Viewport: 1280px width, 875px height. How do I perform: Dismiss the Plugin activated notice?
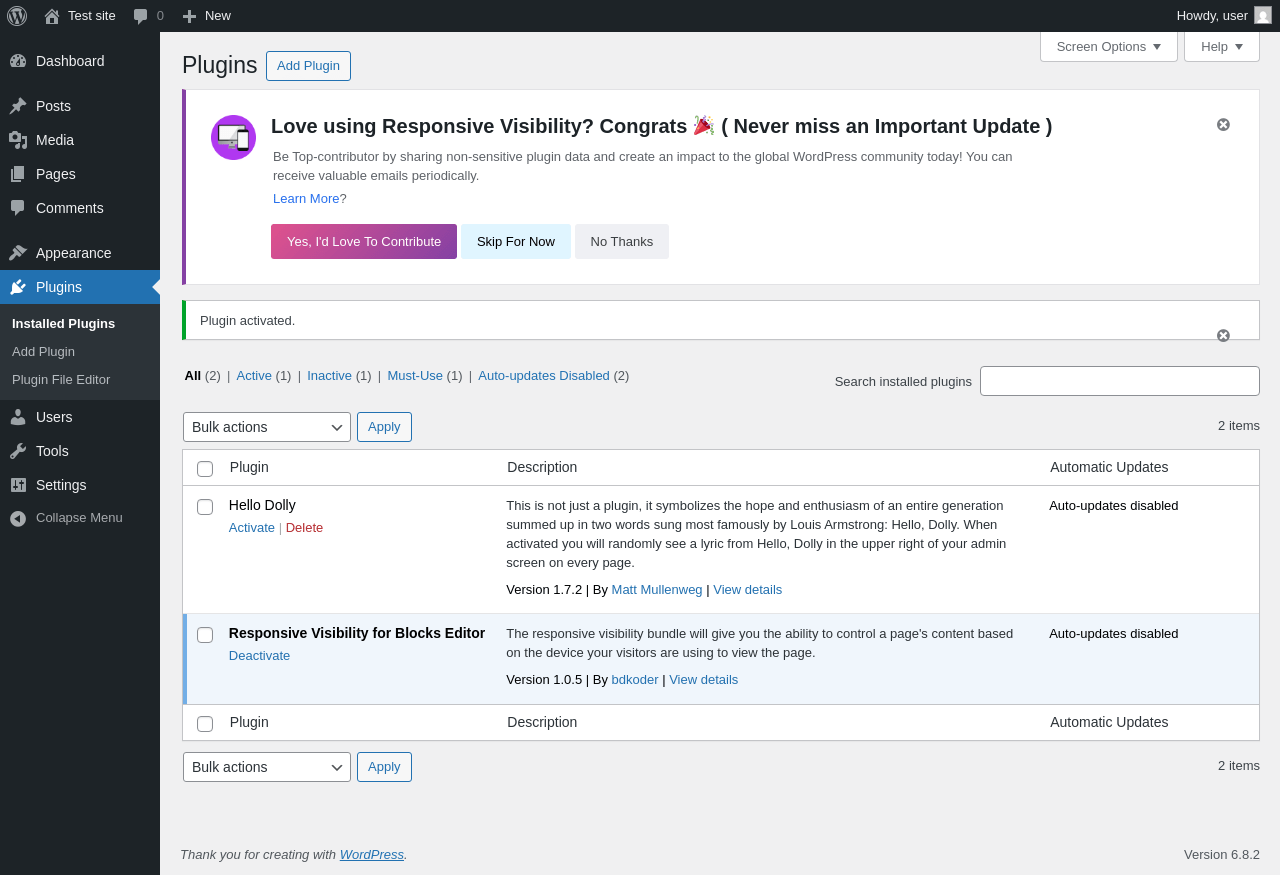pos(1223,336)
